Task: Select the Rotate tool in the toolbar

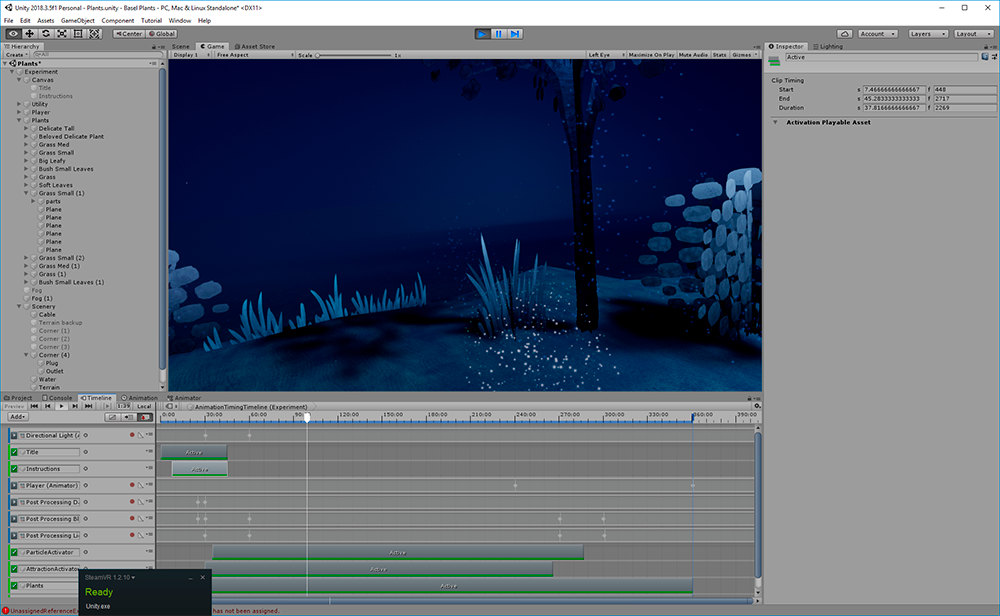Action: click(x=46, y=34)
